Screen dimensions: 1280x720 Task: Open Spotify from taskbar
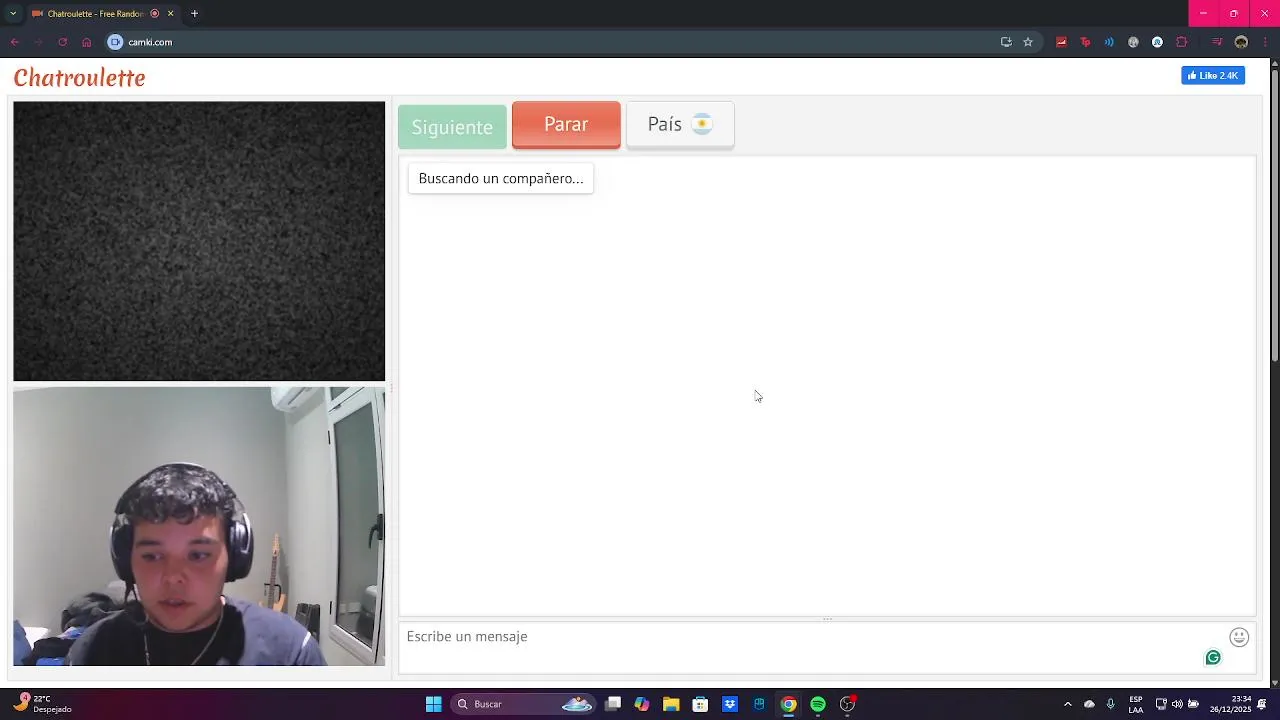coord(818,704)
